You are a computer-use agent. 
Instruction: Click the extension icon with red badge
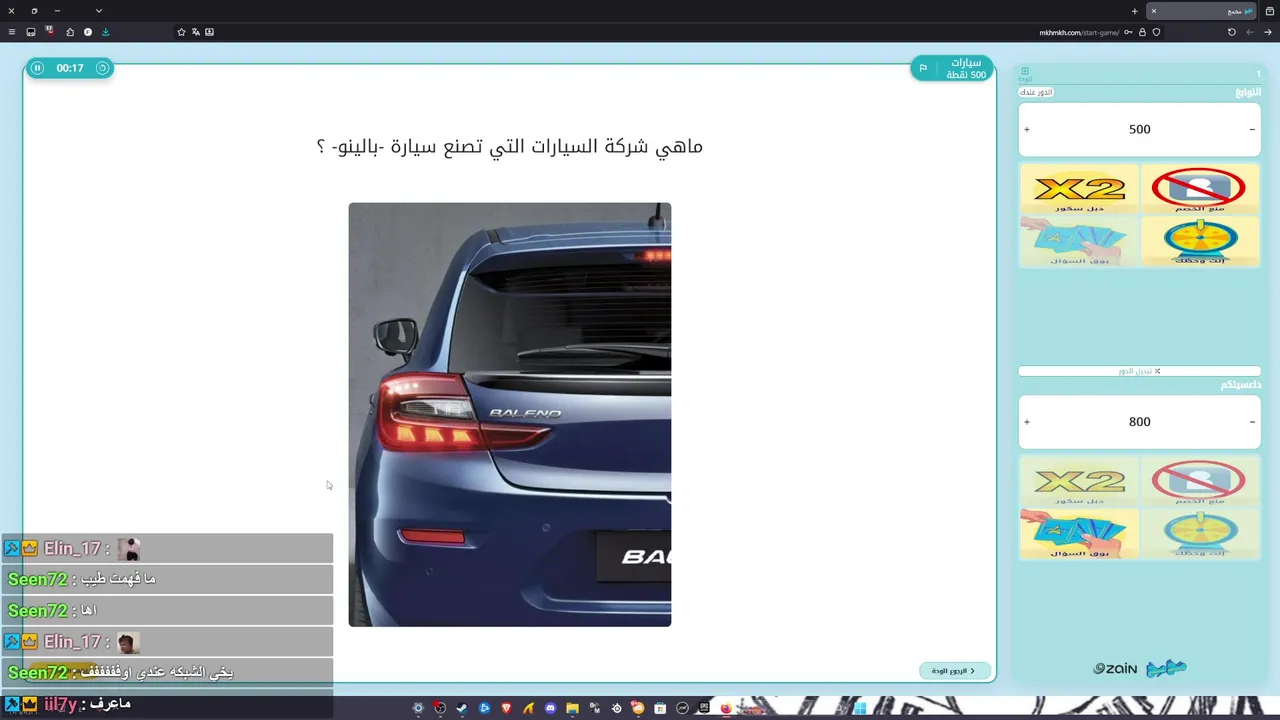(49, 32)
